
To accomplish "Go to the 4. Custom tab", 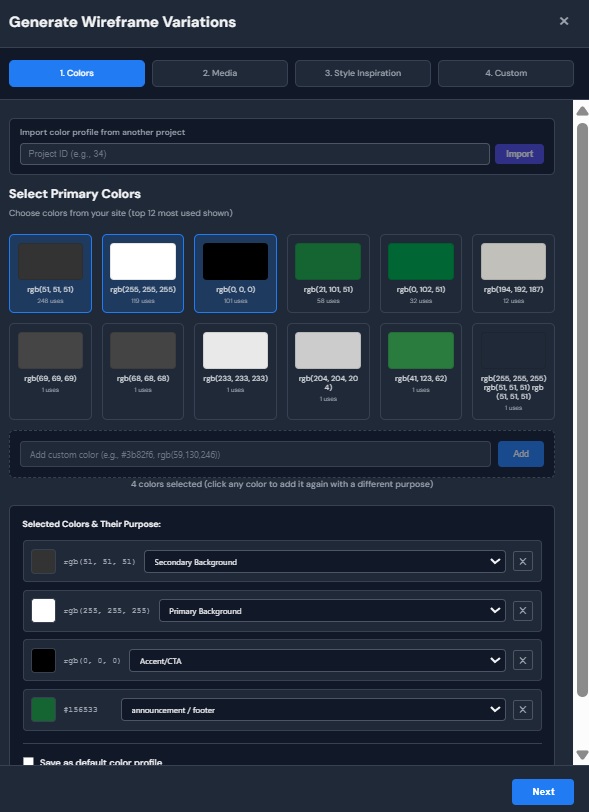I will (x=506, y=73).
